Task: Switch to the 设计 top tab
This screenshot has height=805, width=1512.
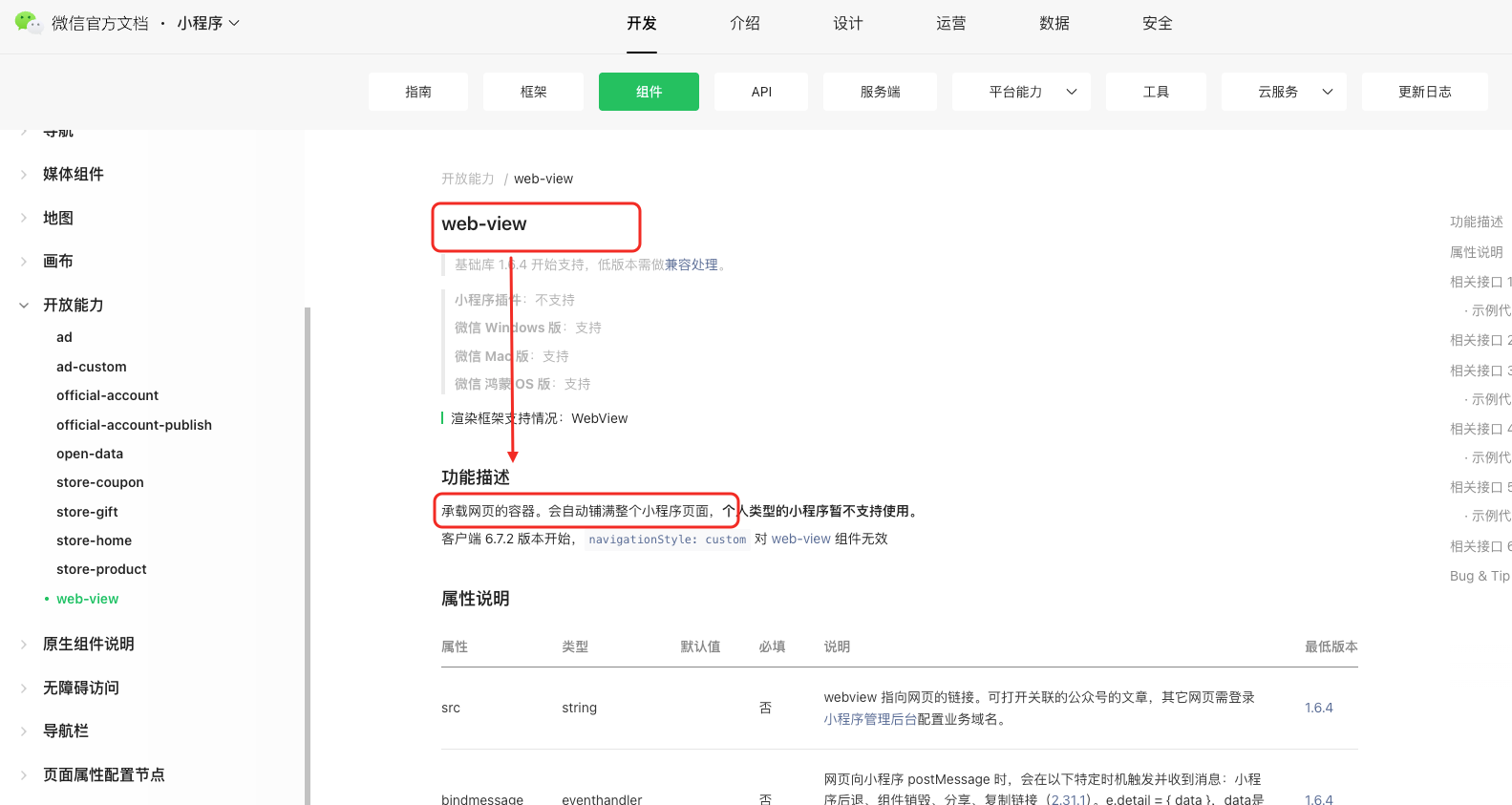Action: (x=847, y=23)
